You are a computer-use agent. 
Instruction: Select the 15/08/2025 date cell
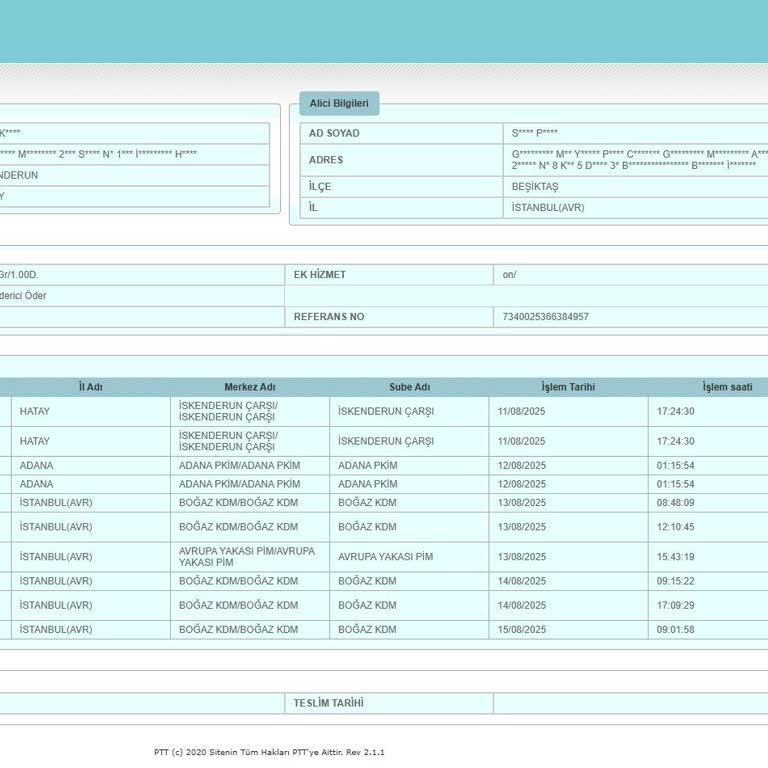(522, 630)
